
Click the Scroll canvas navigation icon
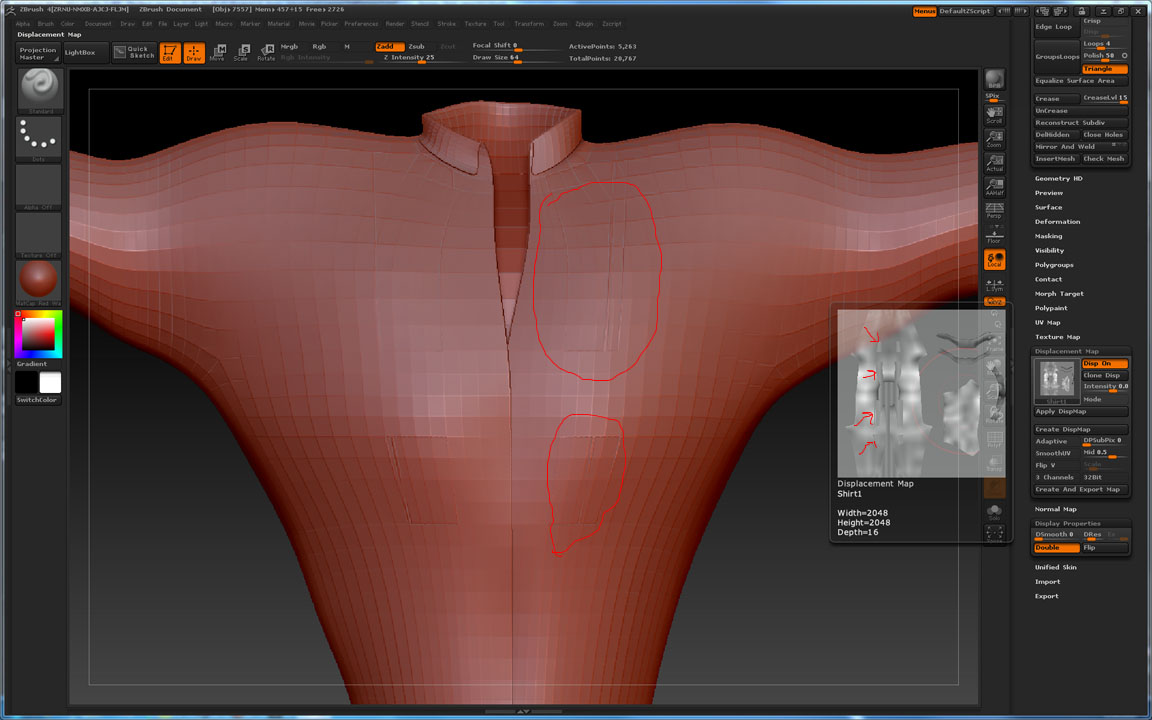(x=994, y=113)
